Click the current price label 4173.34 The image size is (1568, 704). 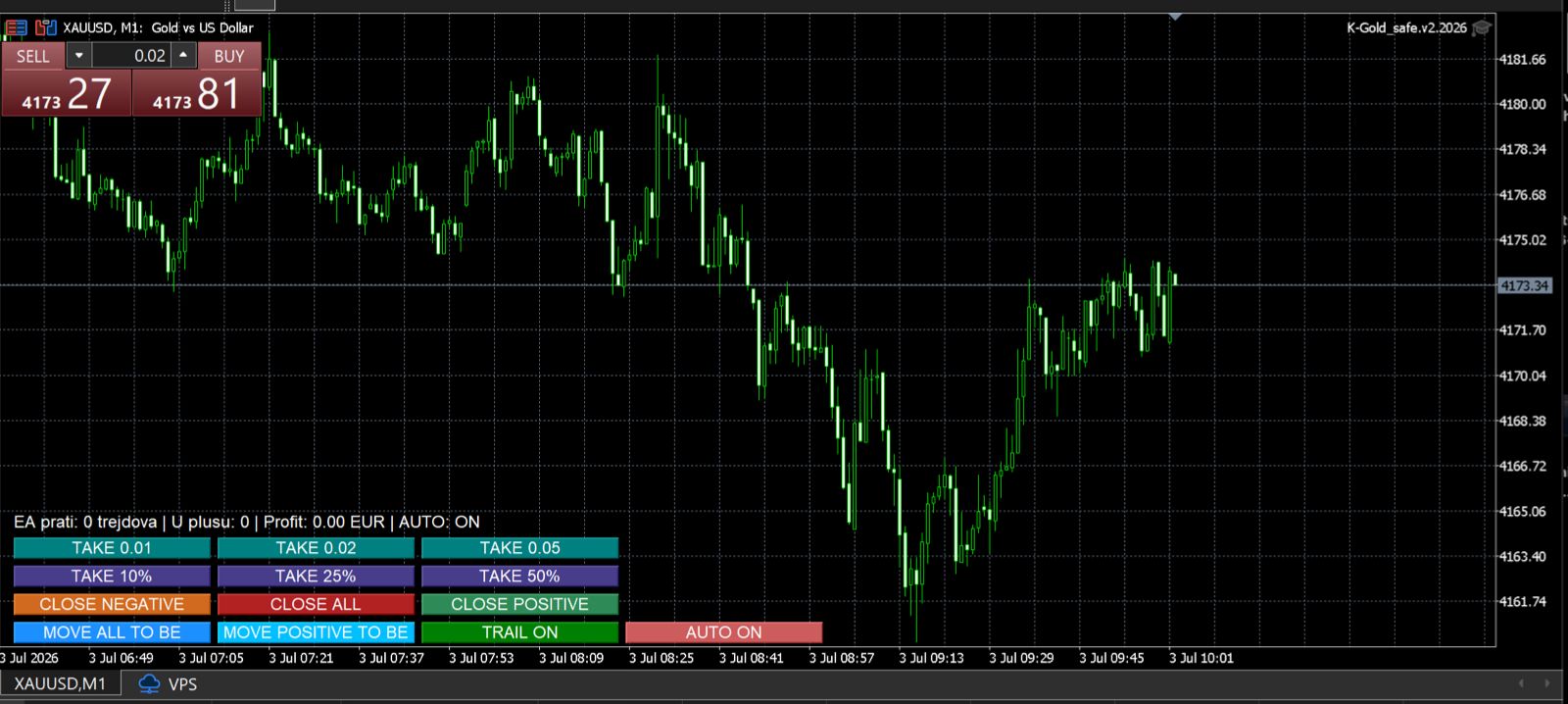click(1524, 285)
